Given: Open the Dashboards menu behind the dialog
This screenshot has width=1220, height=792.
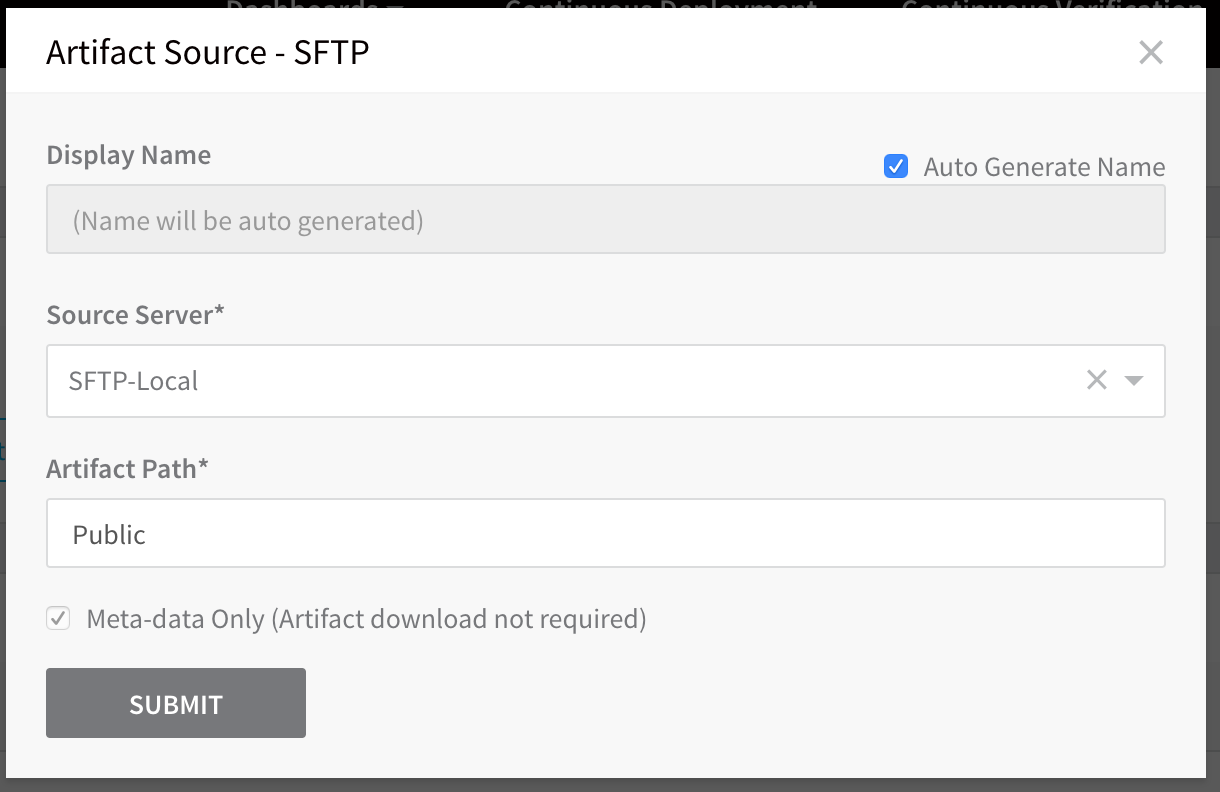Looking at the screenshot, I should 313,5.
